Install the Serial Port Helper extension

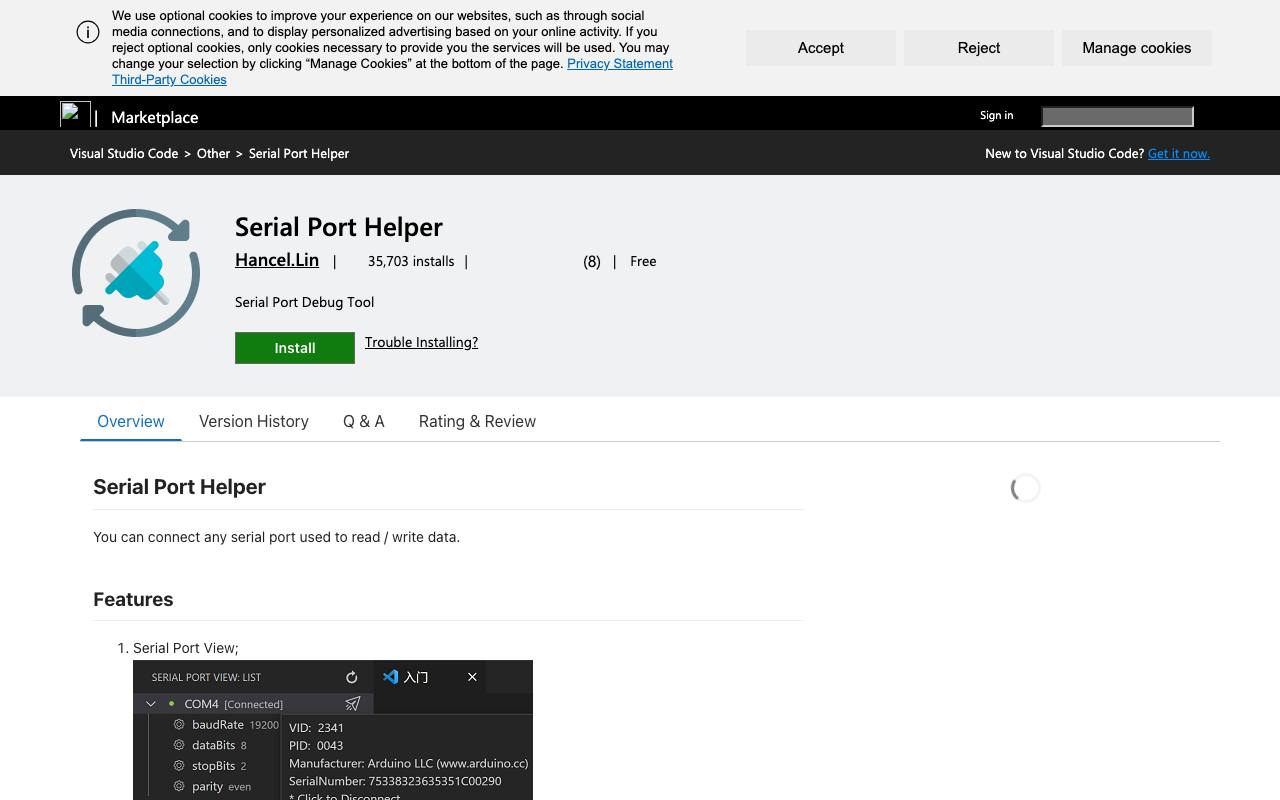[x=295, y=348]
